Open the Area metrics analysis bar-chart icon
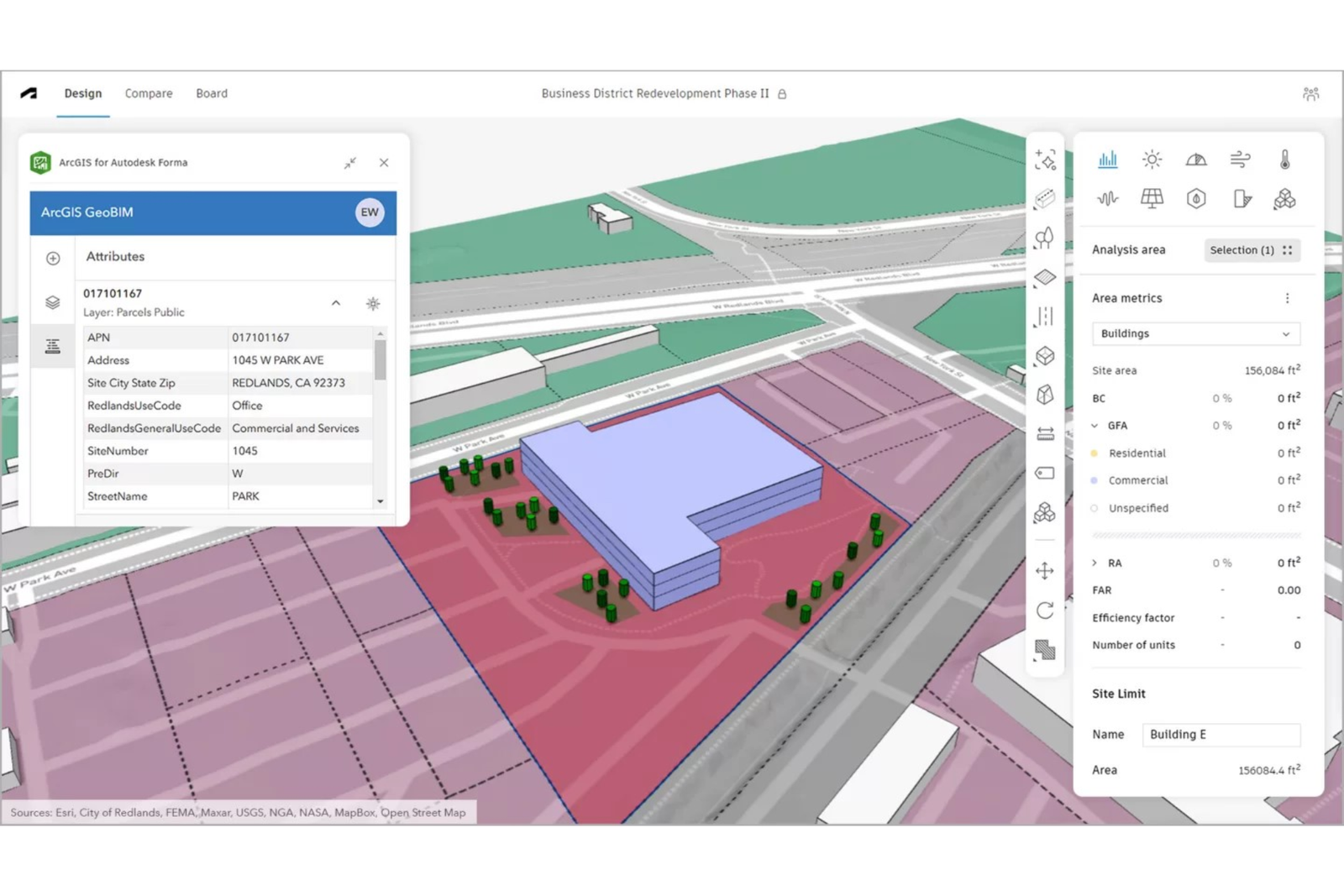This screenshot has height=896, width=1344. (x=1108, y=159)
